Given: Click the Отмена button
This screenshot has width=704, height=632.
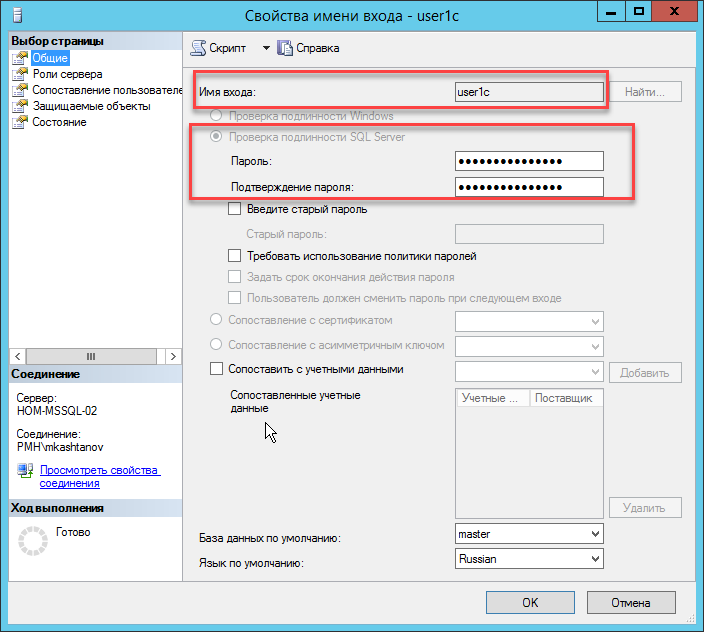Looking at the screenshot, I should (631, 602).
